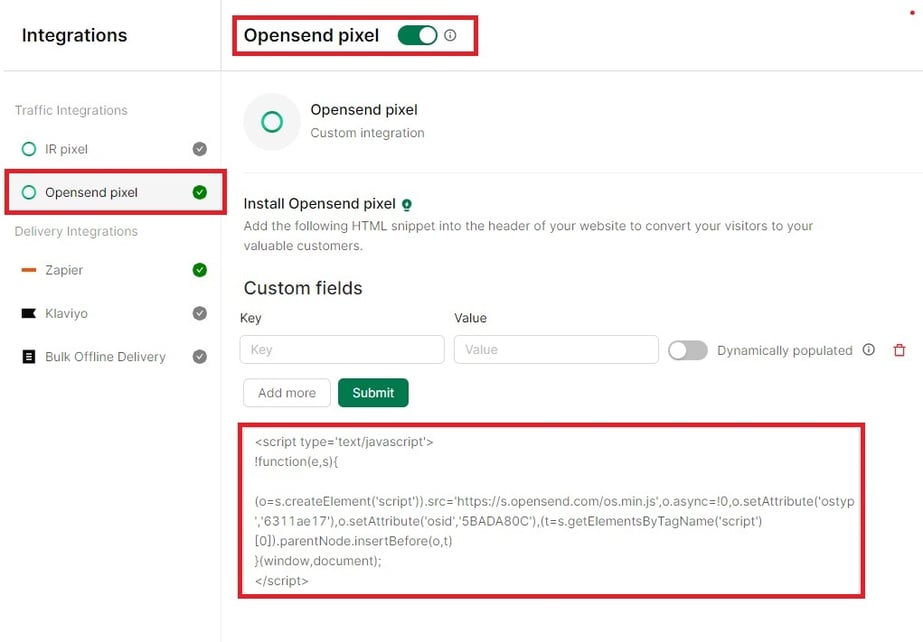Image resolution: width=923 pixels, height=642 pixels.
Task: Click the Opensend pixel circle icon in sidebar
Action: point(29,192)
